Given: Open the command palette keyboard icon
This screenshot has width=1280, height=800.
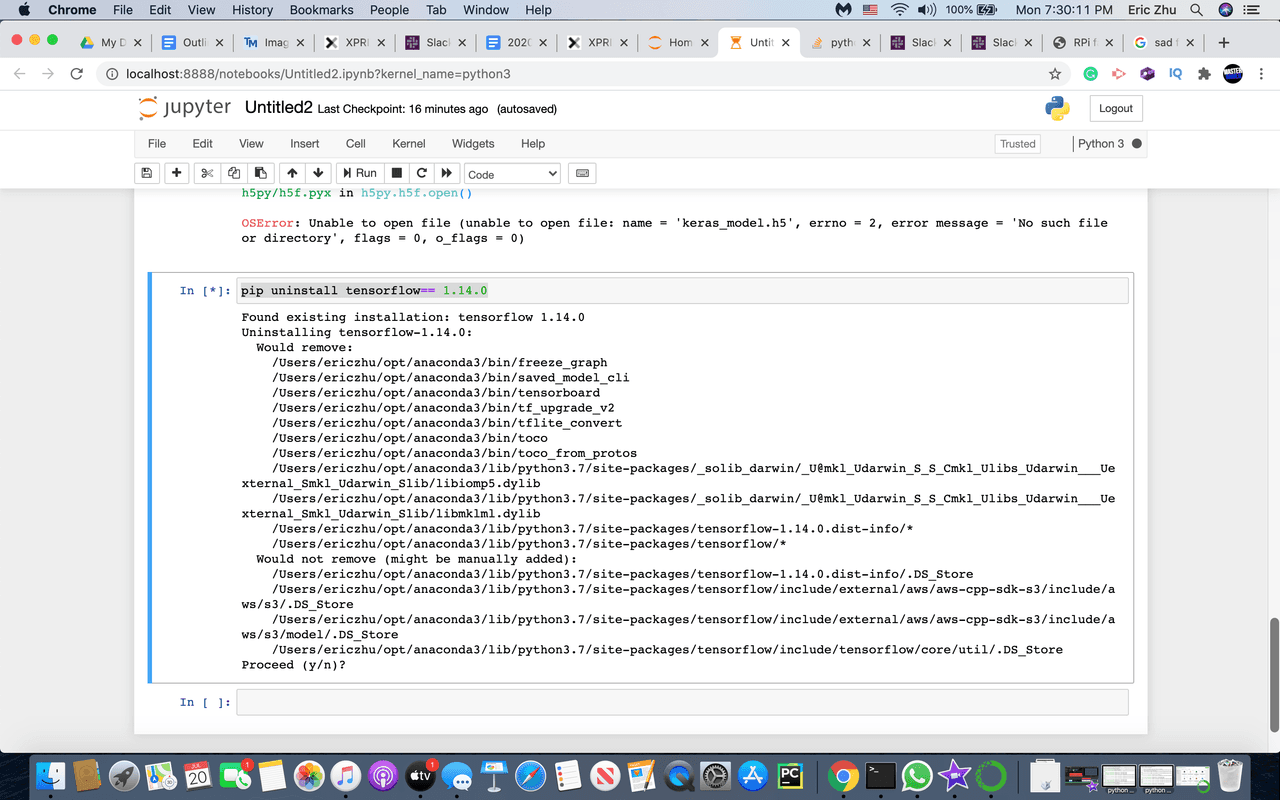Looking at the screenshot, I should 583,173.
